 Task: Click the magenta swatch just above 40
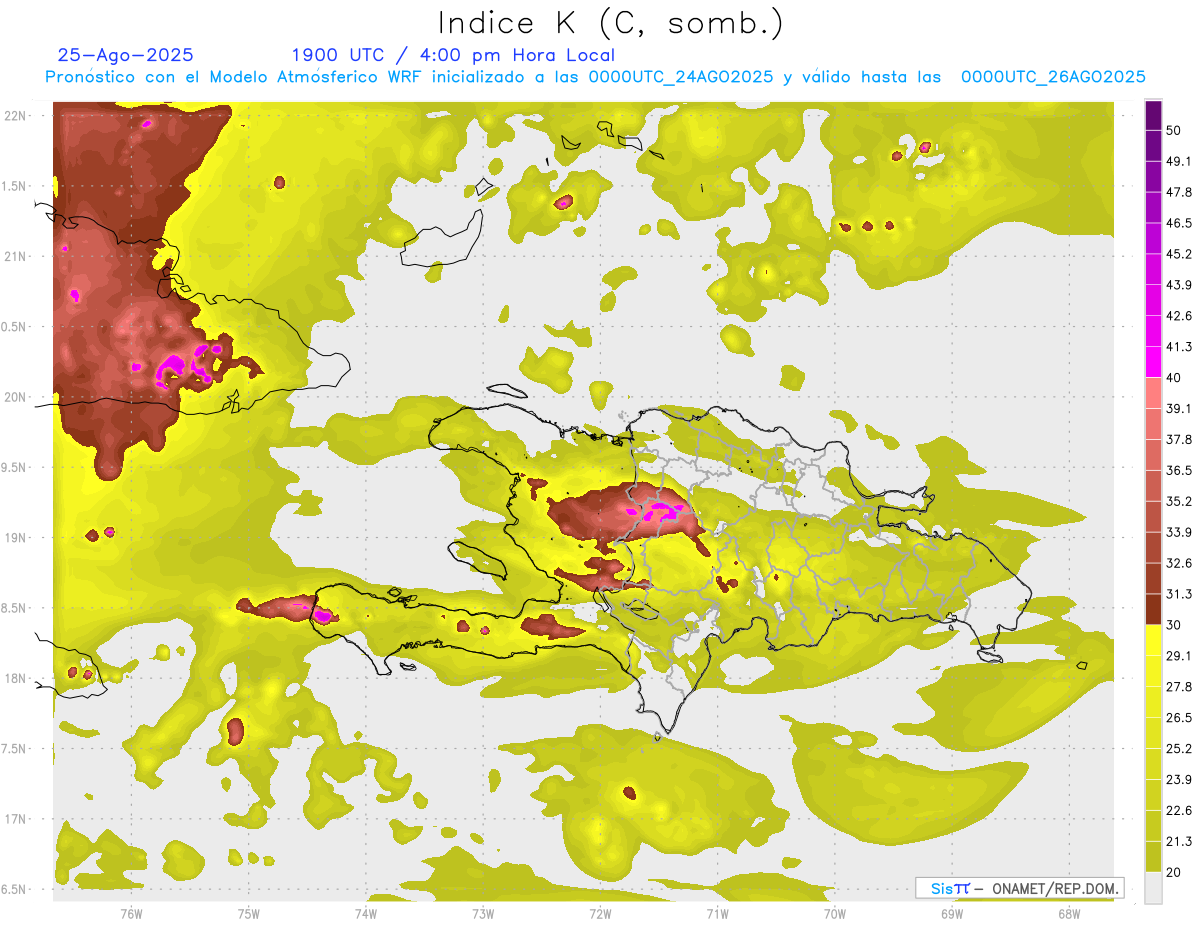coord(1153,362)
